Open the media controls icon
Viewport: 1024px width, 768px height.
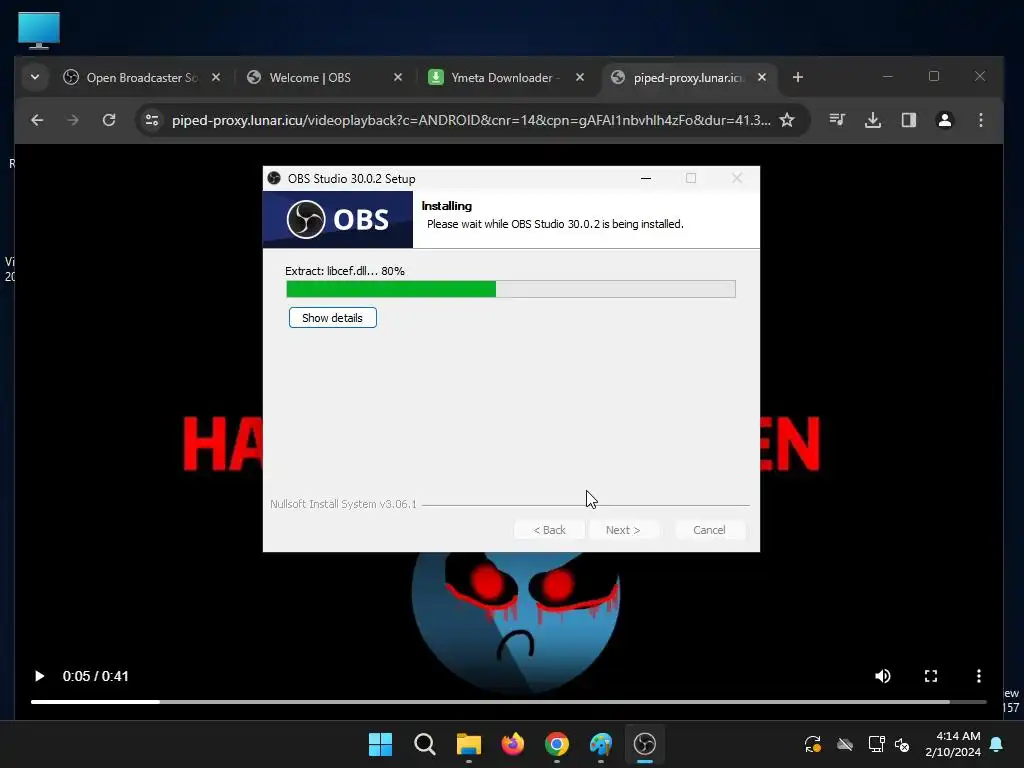pos(837,120)
